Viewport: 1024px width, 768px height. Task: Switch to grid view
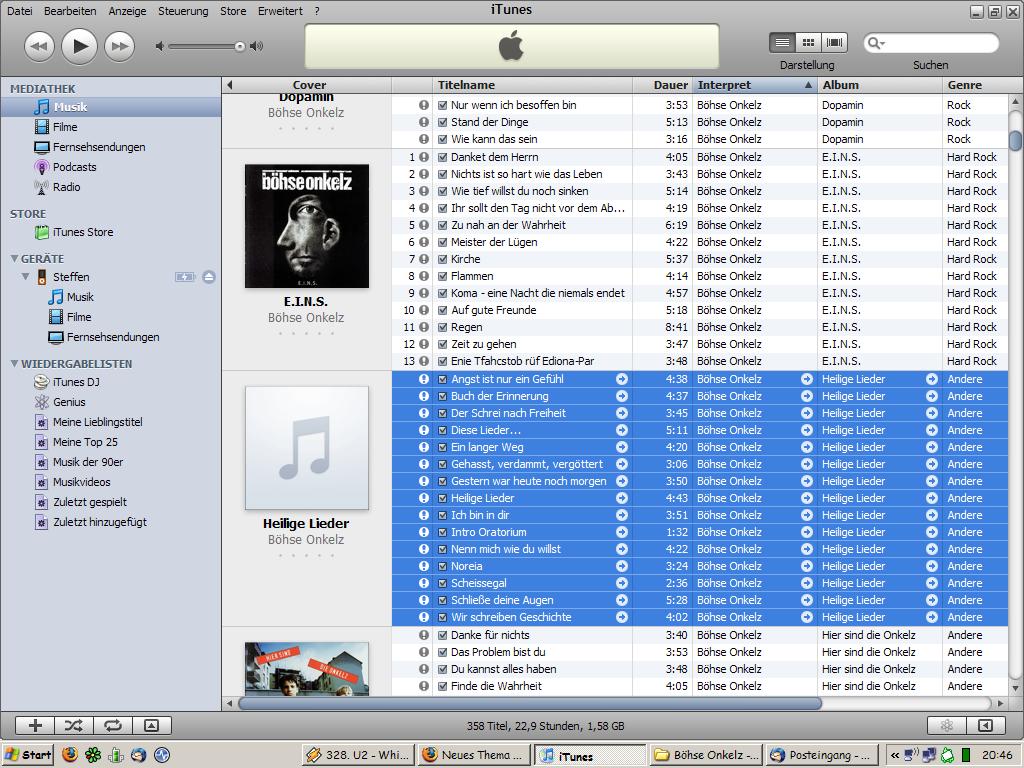(x=808, y=43)
